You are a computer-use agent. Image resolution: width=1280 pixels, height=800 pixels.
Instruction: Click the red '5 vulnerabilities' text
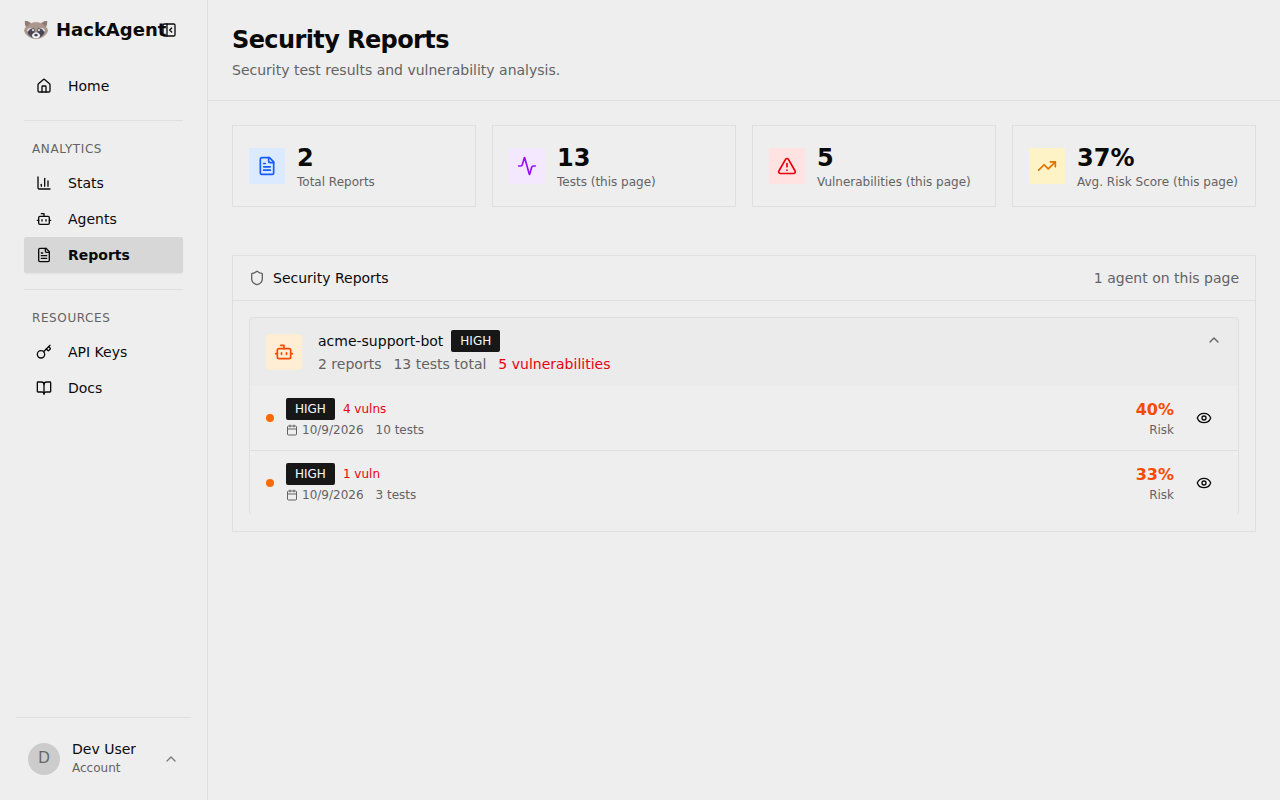(554, 364)
